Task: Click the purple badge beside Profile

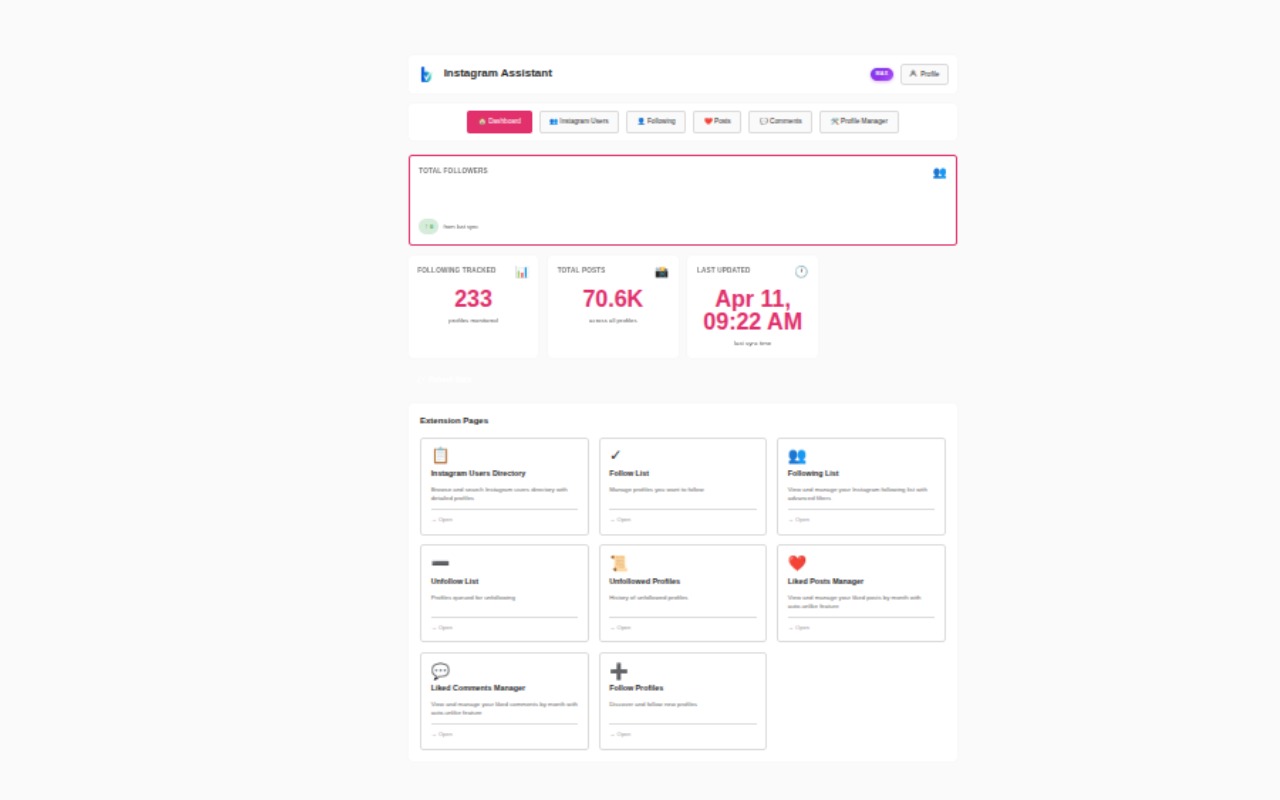Action: click(881, 74)
